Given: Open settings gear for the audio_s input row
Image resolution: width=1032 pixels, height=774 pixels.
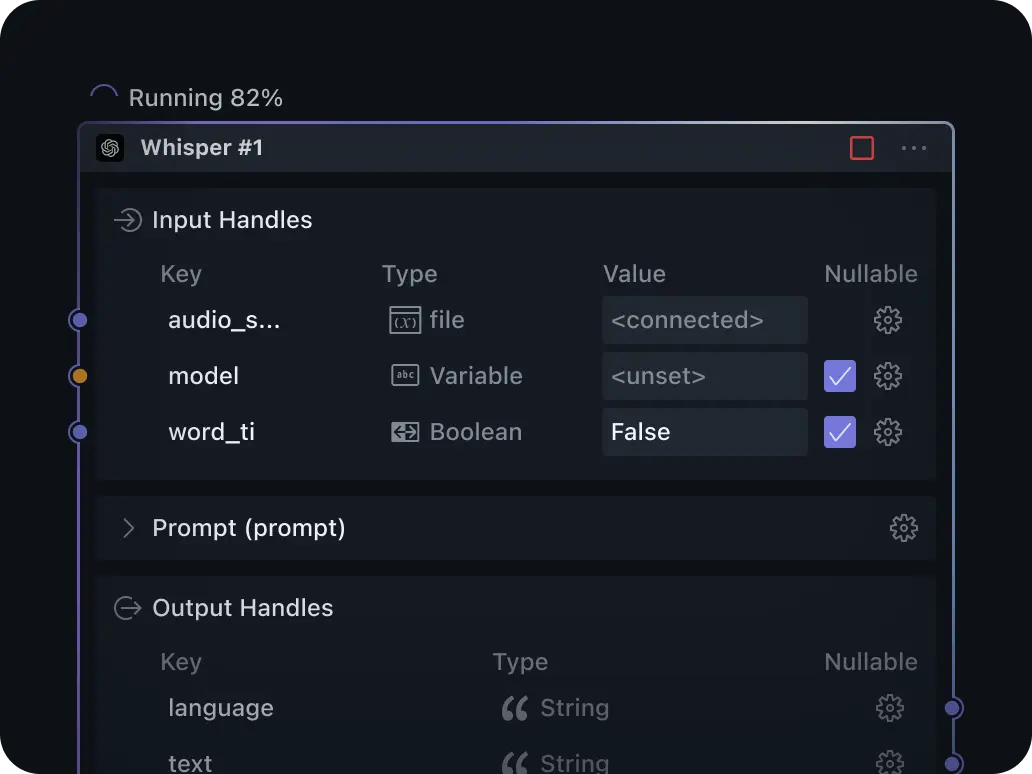Looking at the screenshot, I should point(888,320).
